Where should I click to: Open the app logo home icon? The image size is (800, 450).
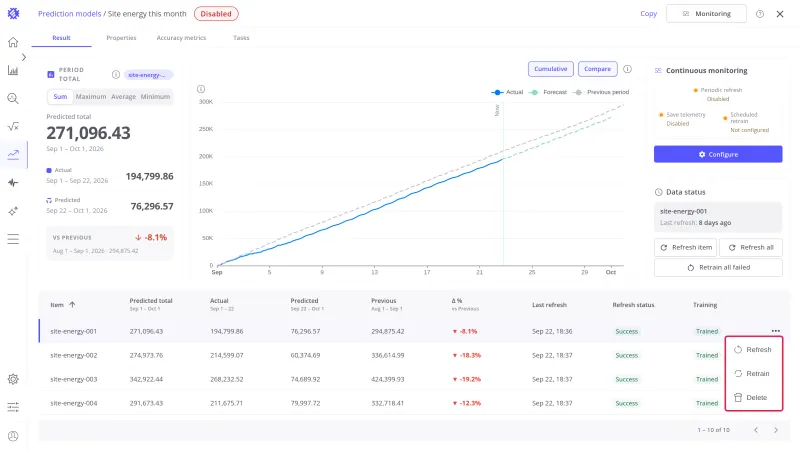click(x=13, y=14)
